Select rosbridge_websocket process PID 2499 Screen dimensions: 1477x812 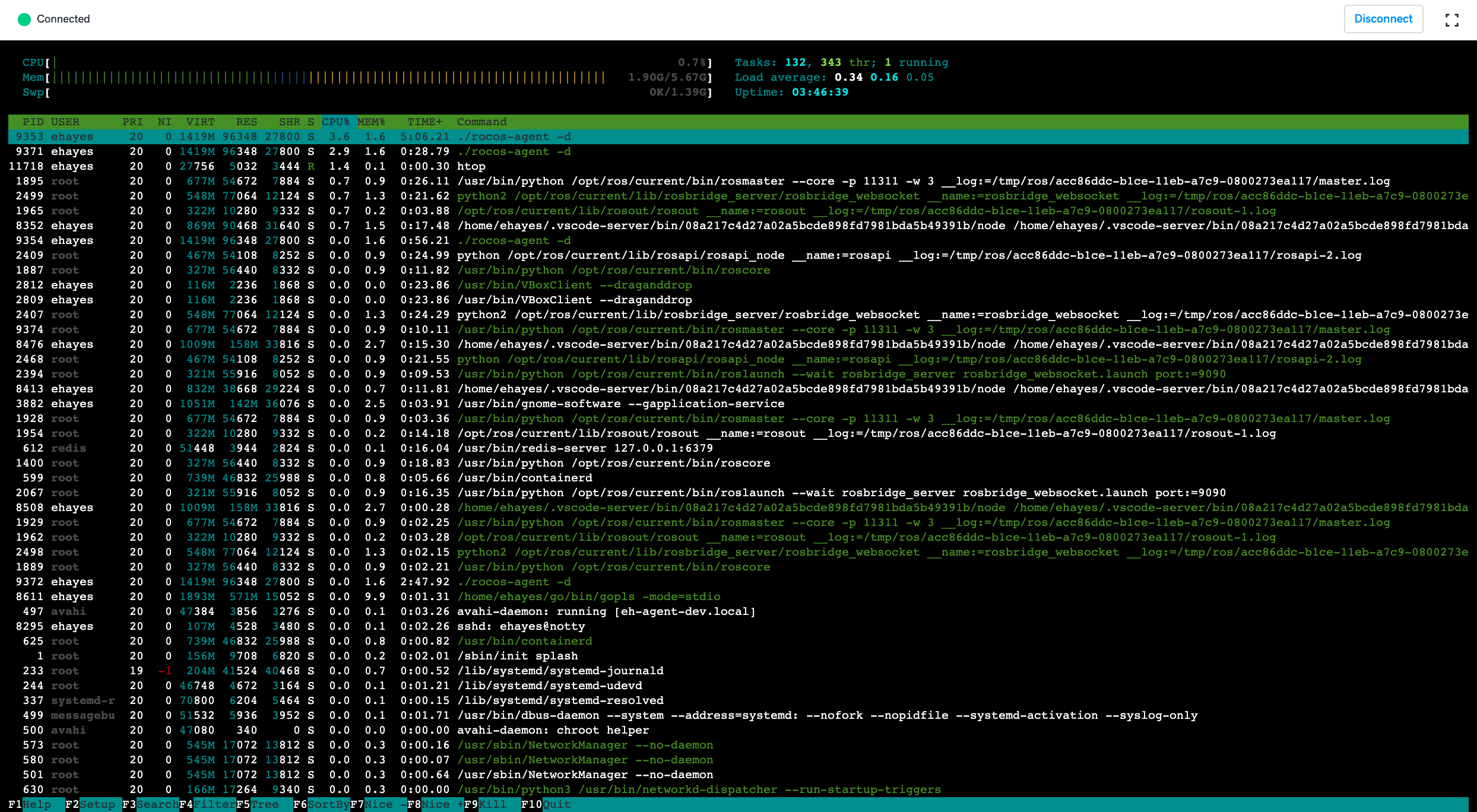(x=738, y=196)
